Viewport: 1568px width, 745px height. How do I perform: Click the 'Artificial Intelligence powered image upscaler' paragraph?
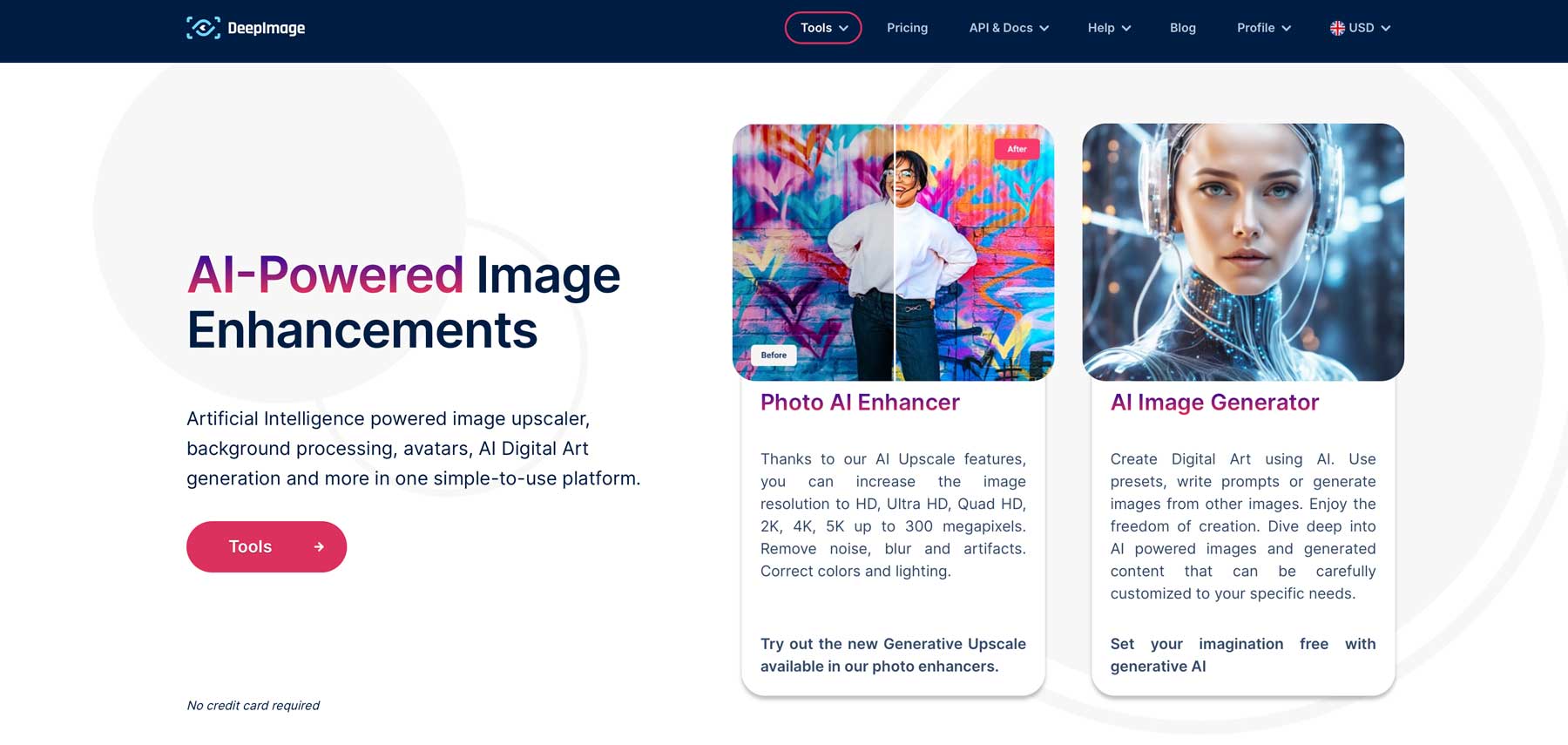(414, 449)
